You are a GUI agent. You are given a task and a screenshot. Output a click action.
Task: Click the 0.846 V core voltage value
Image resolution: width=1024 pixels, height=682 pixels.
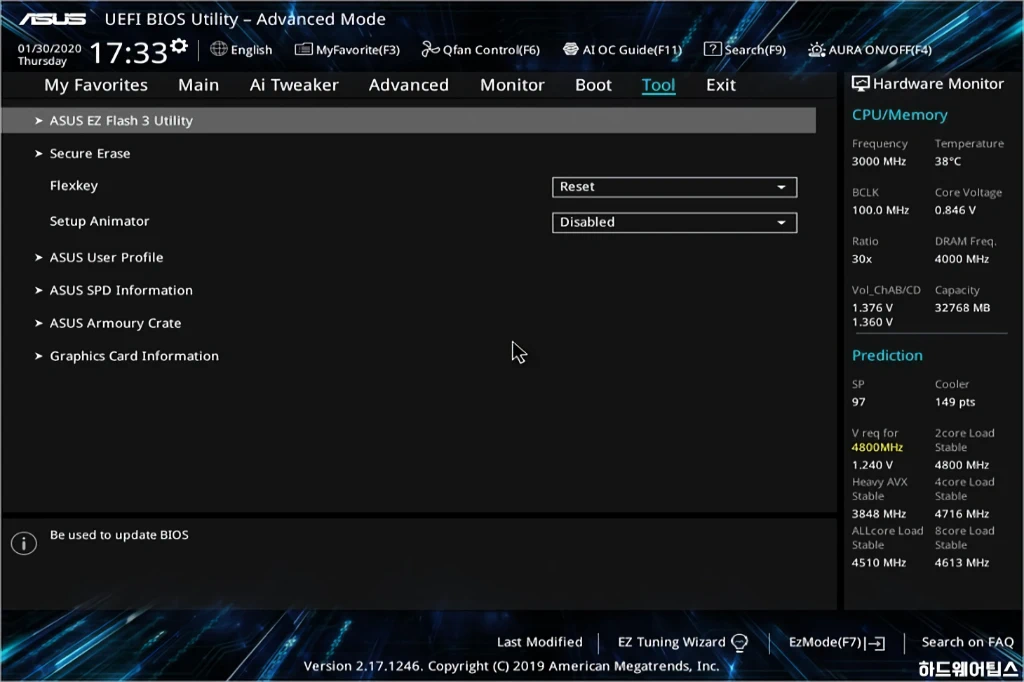click(955, 210)
